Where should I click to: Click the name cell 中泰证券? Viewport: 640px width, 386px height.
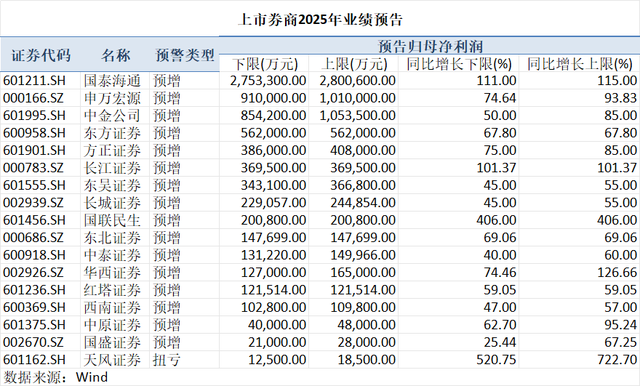[x=112, y=255]
